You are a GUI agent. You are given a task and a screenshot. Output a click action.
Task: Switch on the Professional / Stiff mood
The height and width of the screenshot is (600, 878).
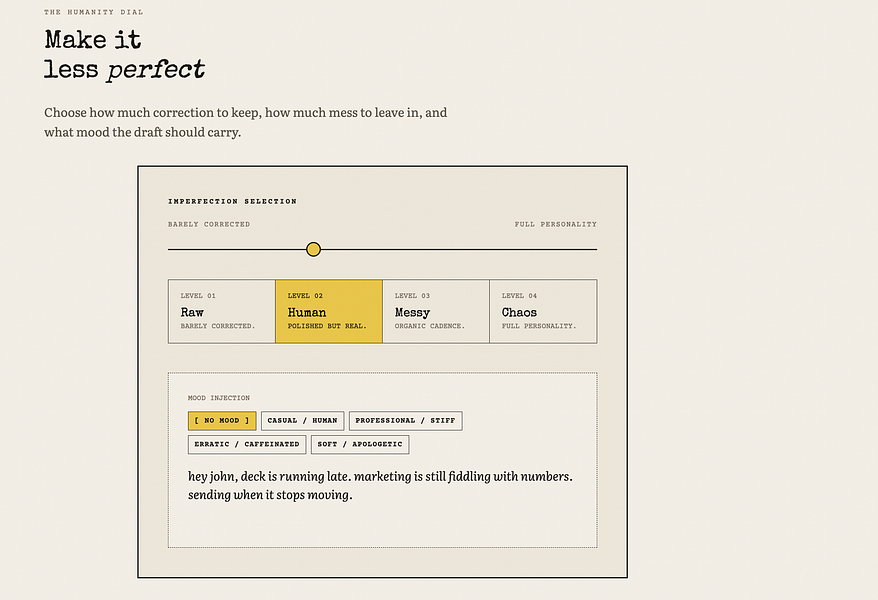[405, 421]
